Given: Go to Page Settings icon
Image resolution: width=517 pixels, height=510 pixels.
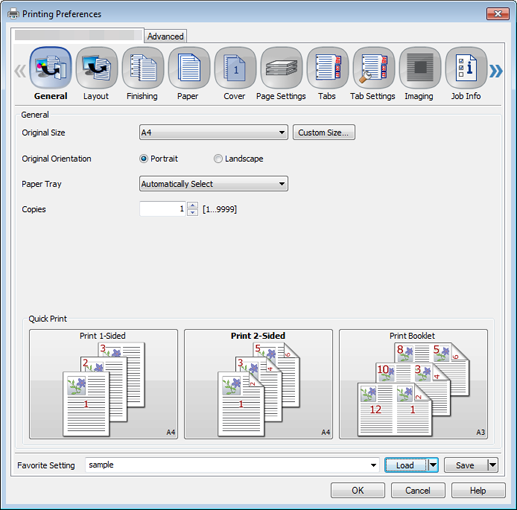Looking at the screenshot, I should click(281, 68).
